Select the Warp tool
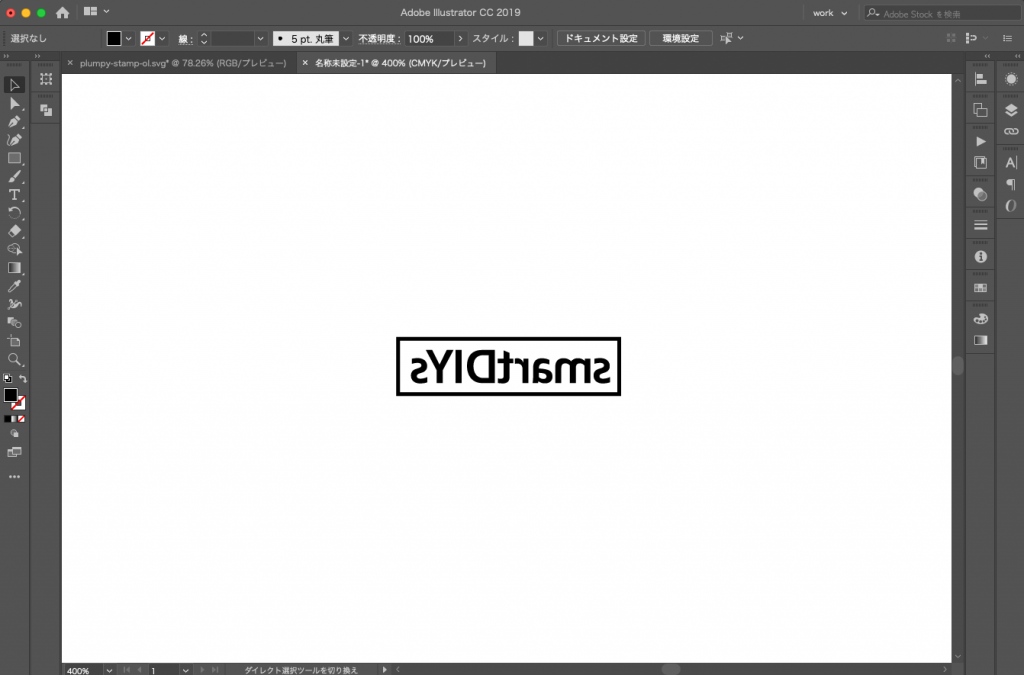Screen dimensions: 1024x675 click(14, 304)
